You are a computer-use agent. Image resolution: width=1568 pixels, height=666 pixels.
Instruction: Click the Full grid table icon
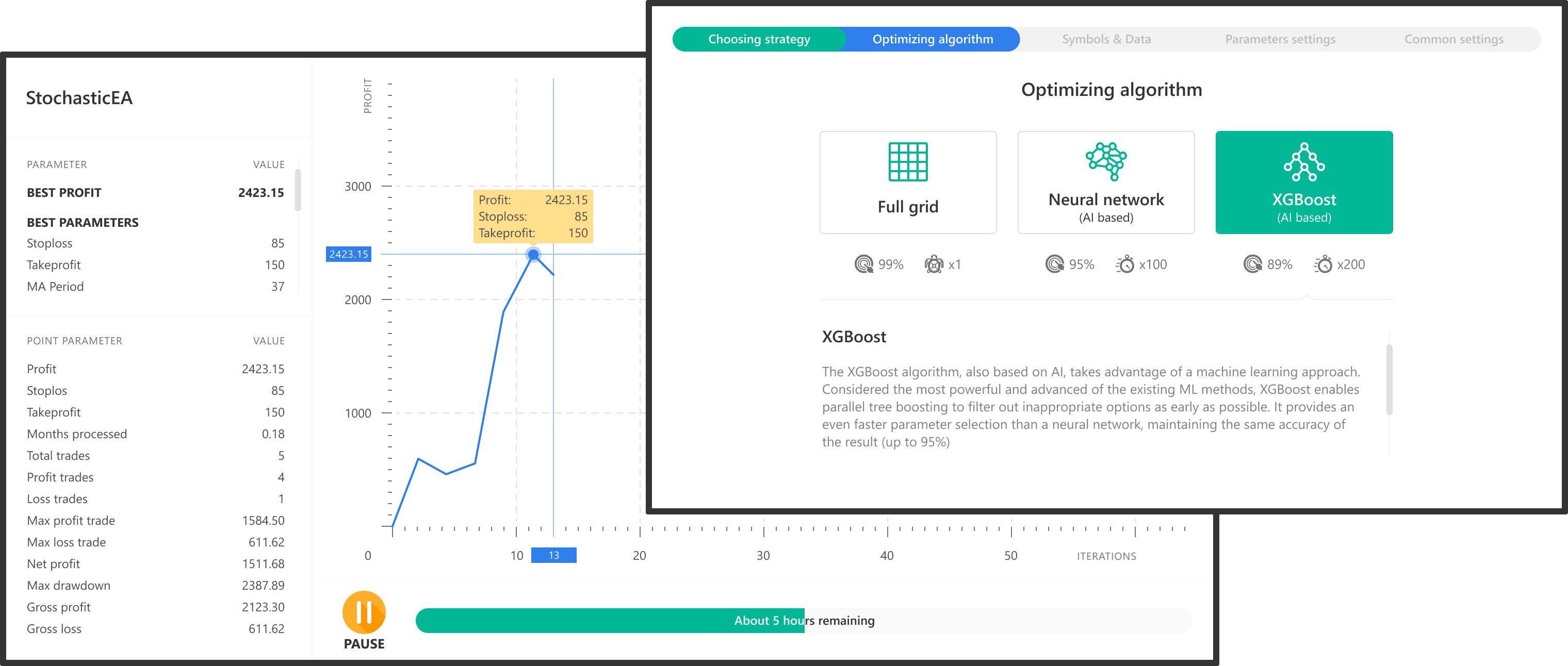tap(908, 162)
